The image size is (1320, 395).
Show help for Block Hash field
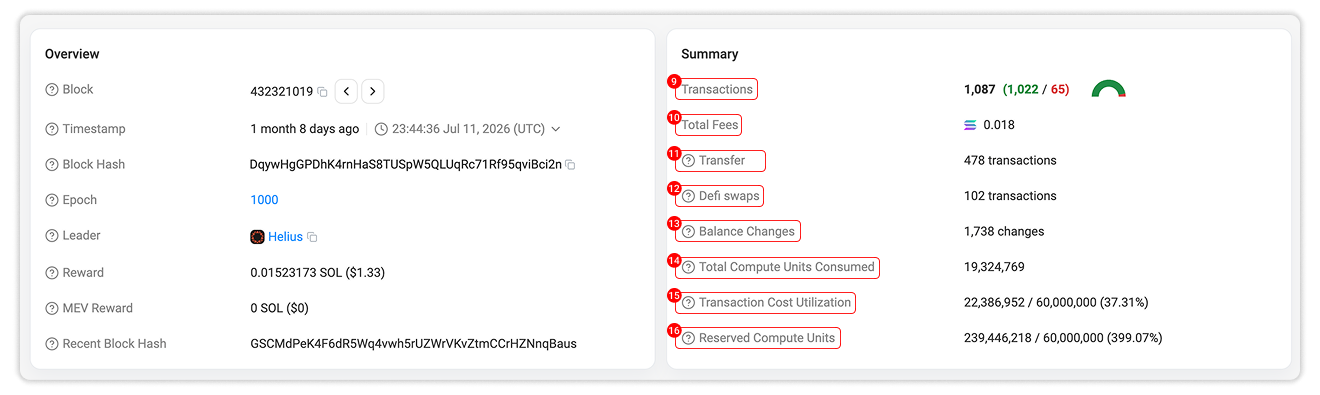(52, 165)
